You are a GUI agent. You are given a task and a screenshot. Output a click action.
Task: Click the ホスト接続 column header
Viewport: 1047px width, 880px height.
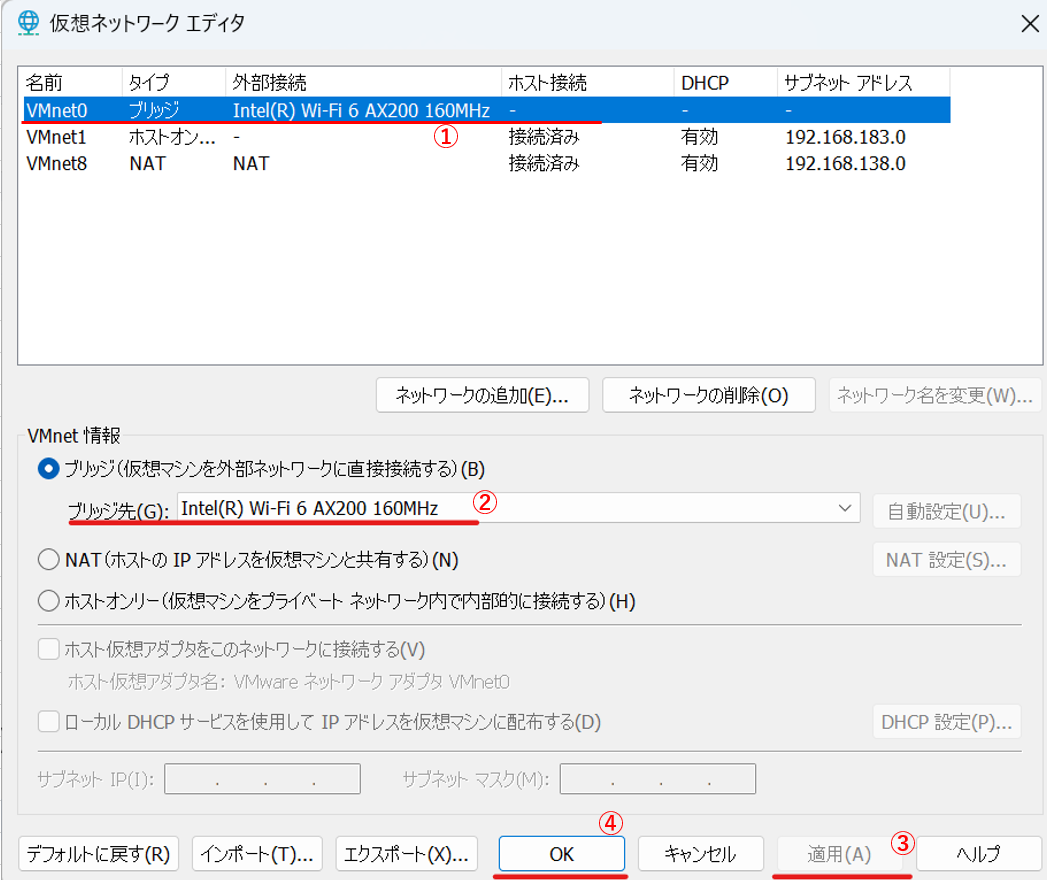588,82
